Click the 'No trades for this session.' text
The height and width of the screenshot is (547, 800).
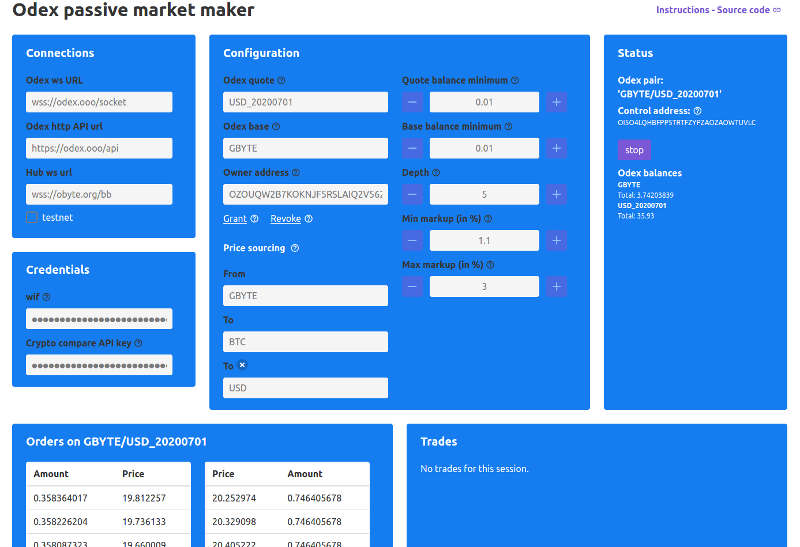point(474,468)
